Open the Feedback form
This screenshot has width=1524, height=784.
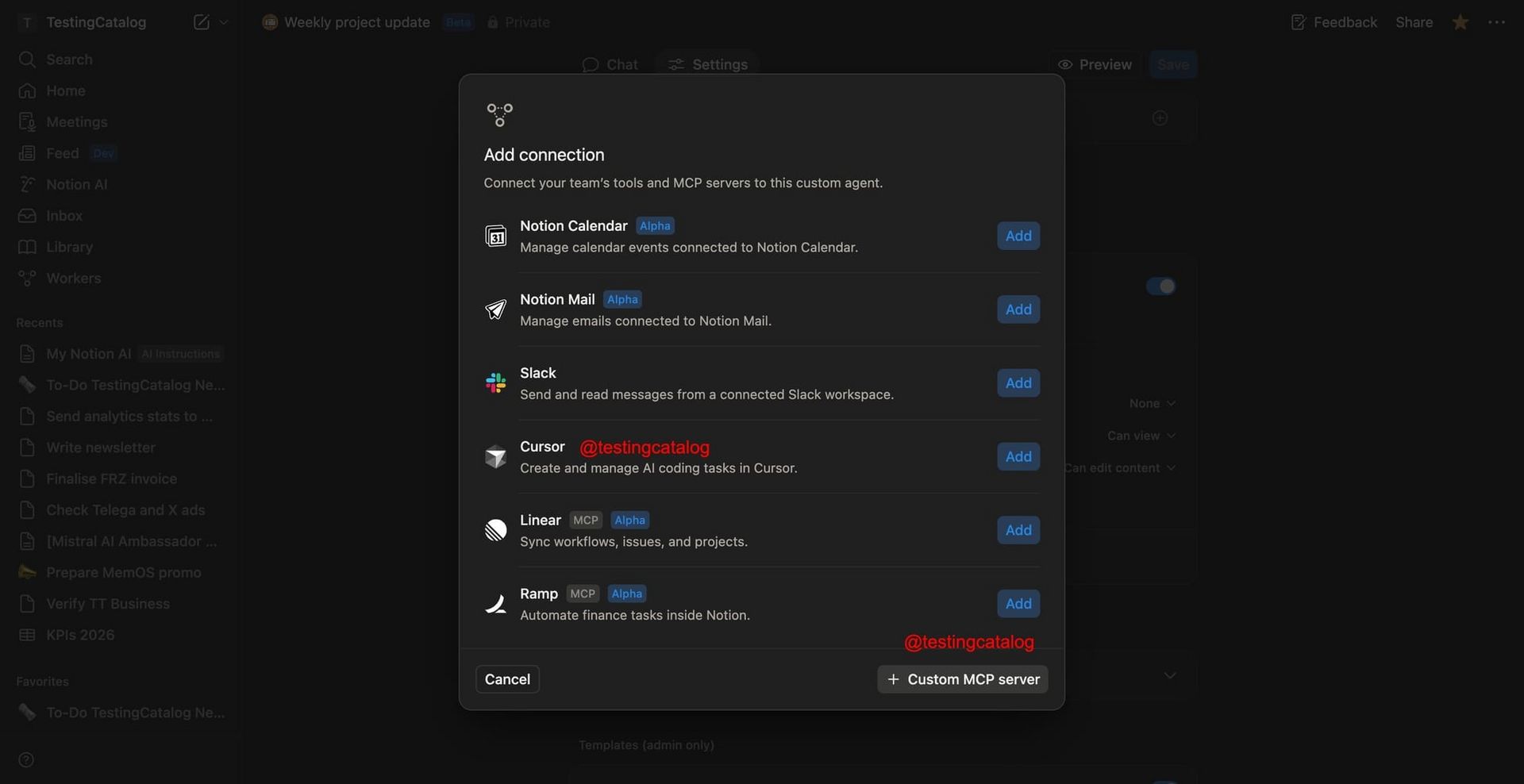click(x=1333, y=22)
